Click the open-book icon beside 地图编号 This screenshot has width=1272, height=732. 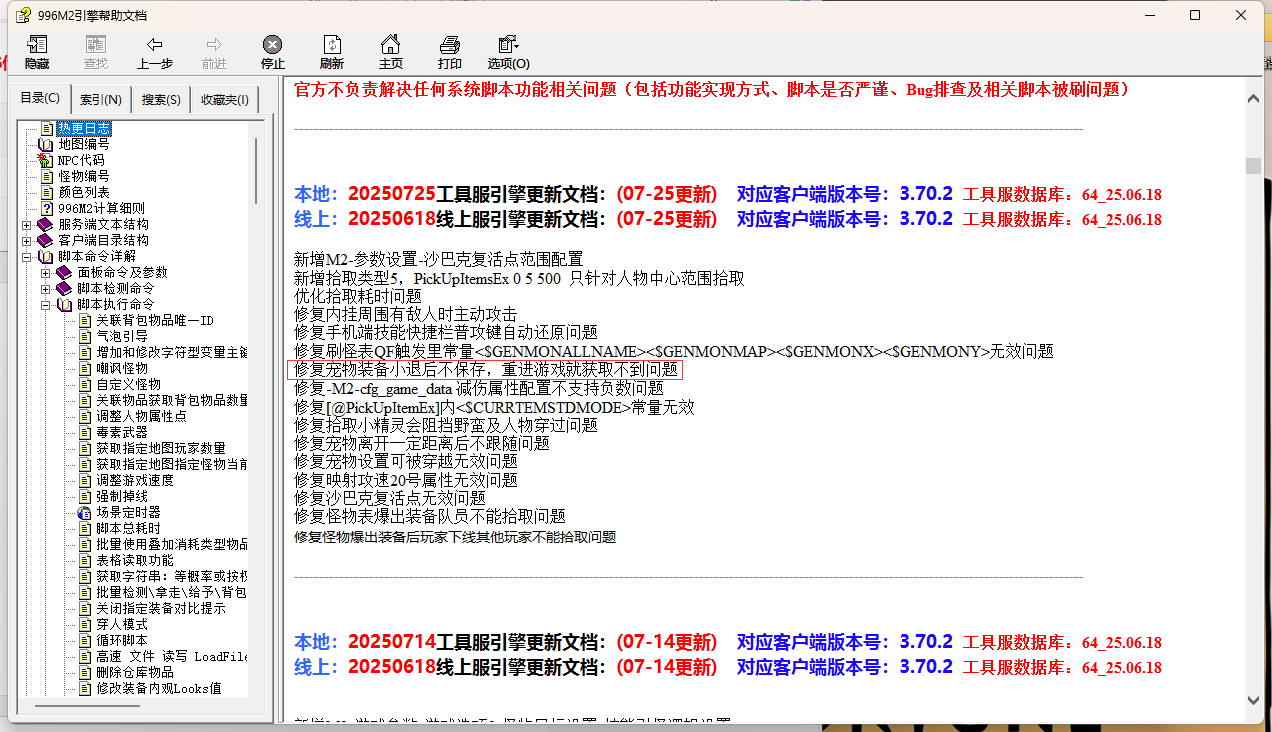(45, 144)
